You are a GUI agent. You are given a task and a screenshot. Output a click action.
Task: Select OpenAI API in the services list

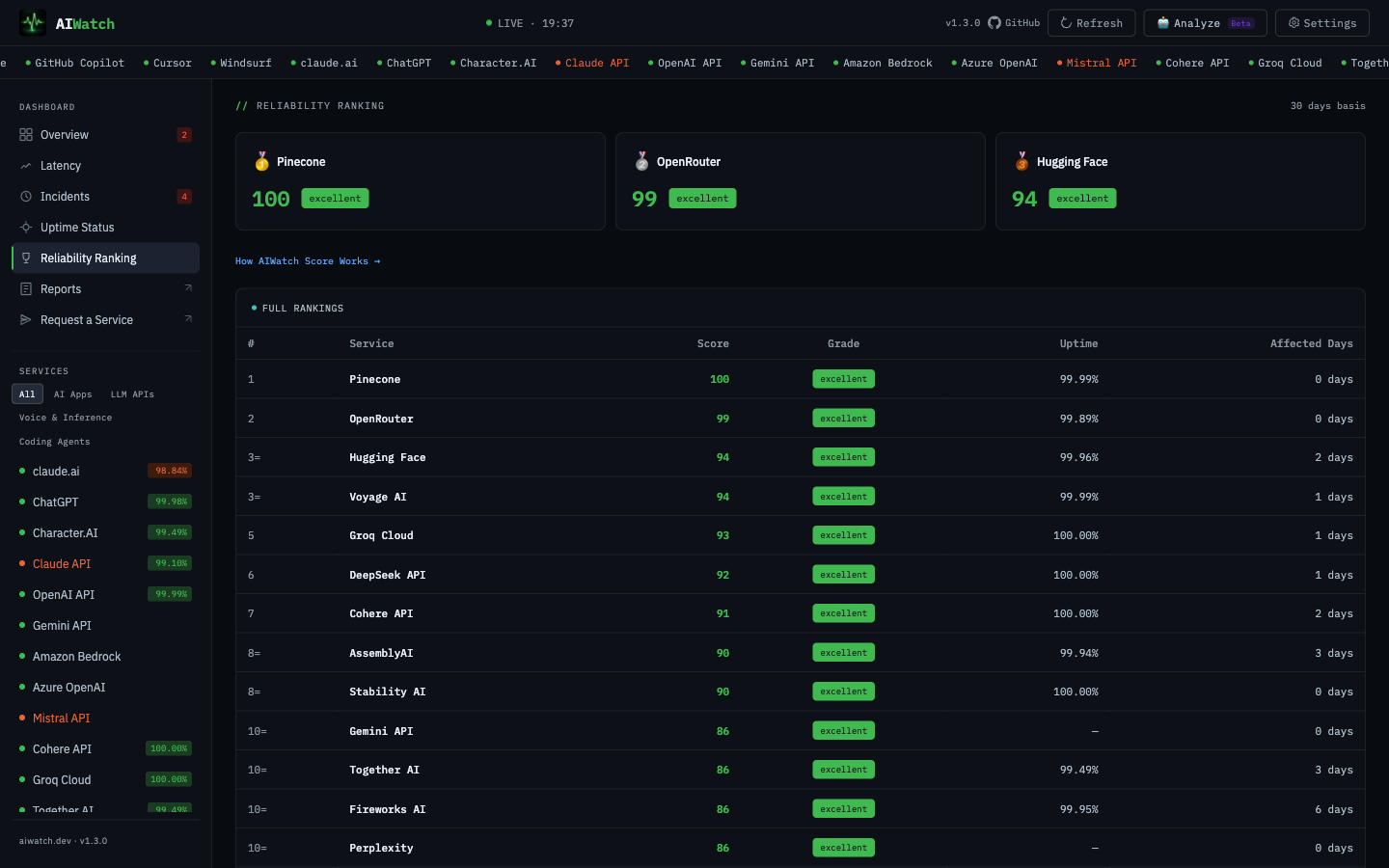[x=105, y=594]
